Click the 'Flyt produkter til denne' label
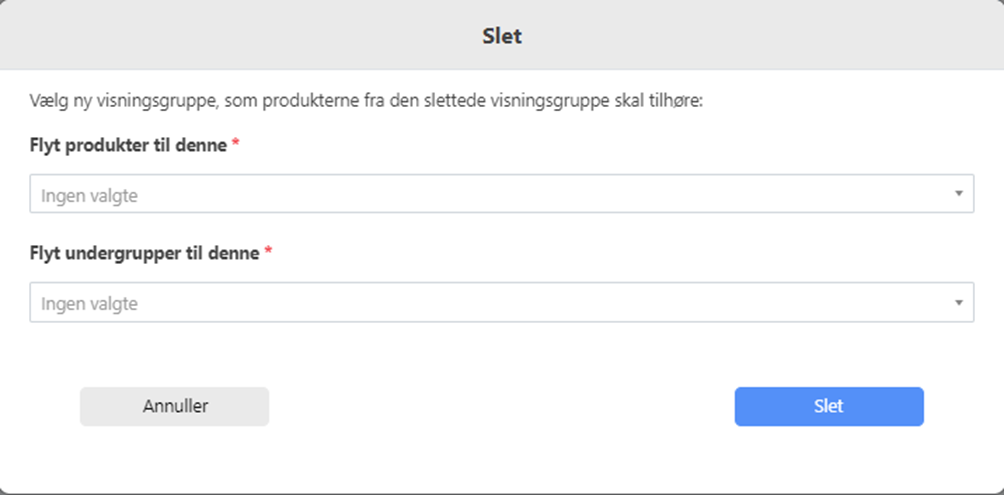The image size is (1004, 495). pos(128,145)
